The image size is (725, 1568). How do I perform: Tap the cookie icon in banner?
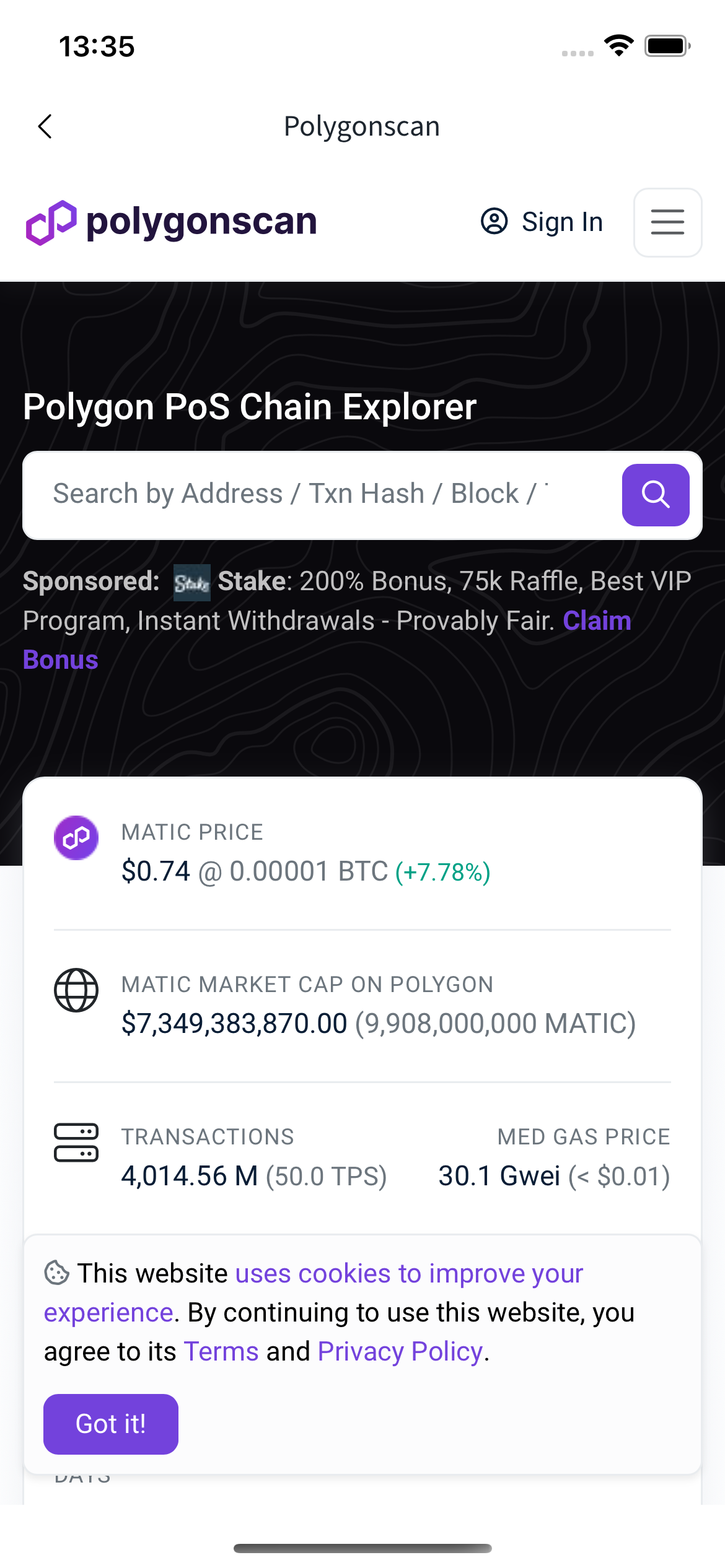(56, 1273)
